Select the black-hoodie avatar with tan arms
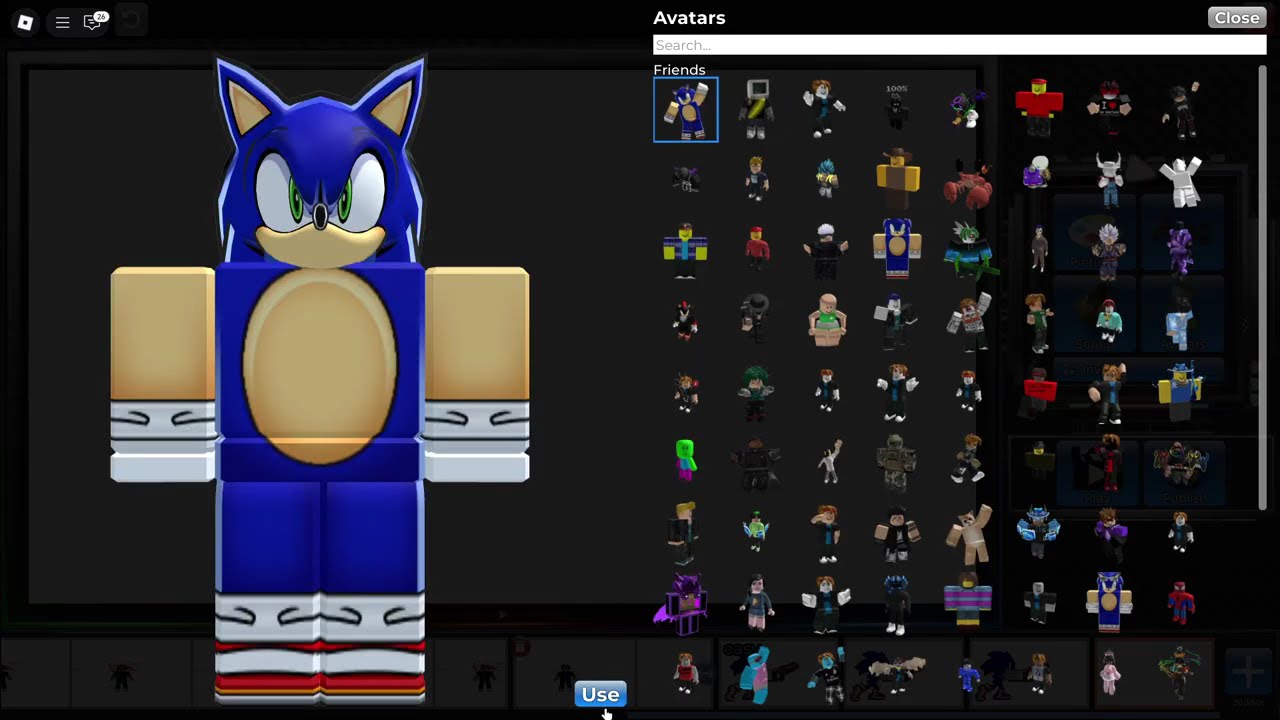1280x720 pixels. (897, 533)
